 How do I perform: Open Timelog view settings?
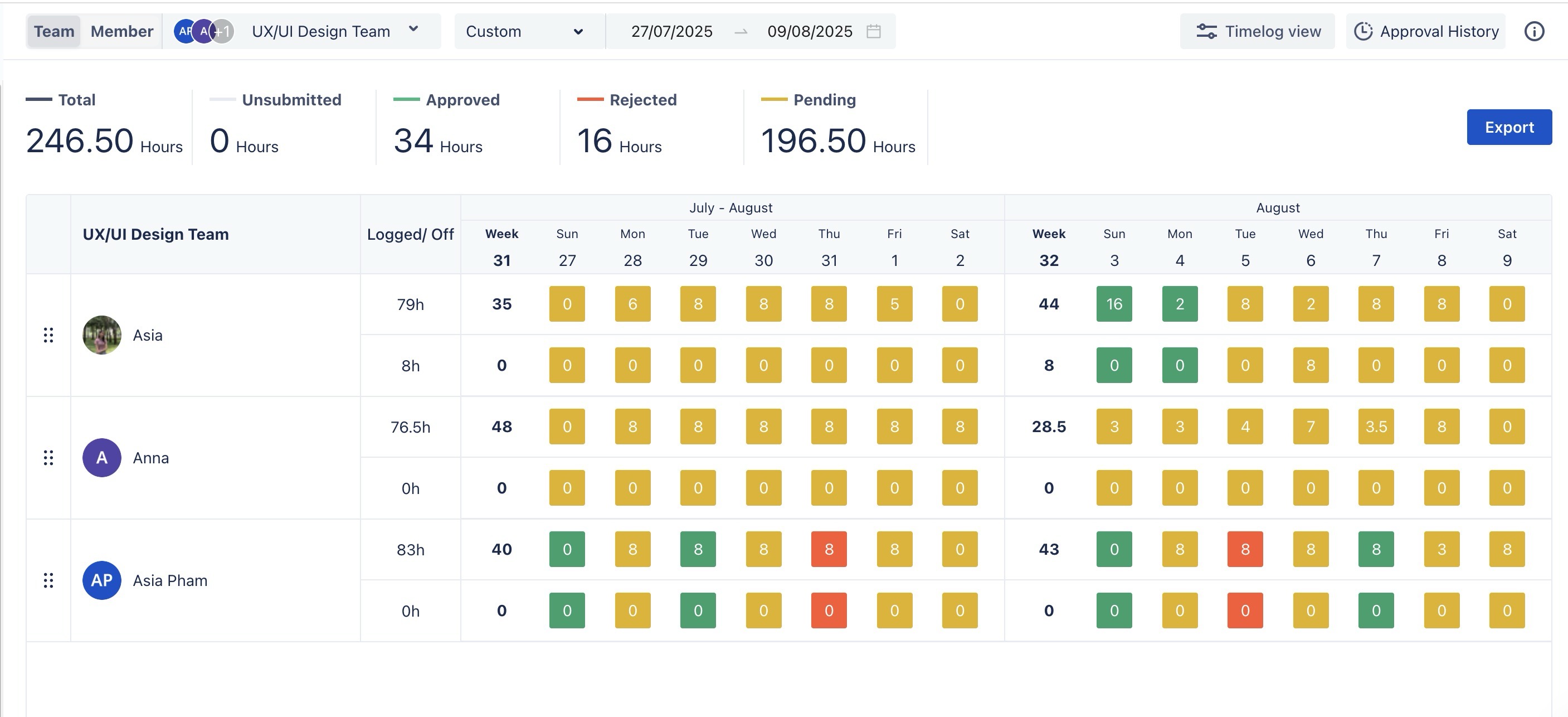(1258, 31)
